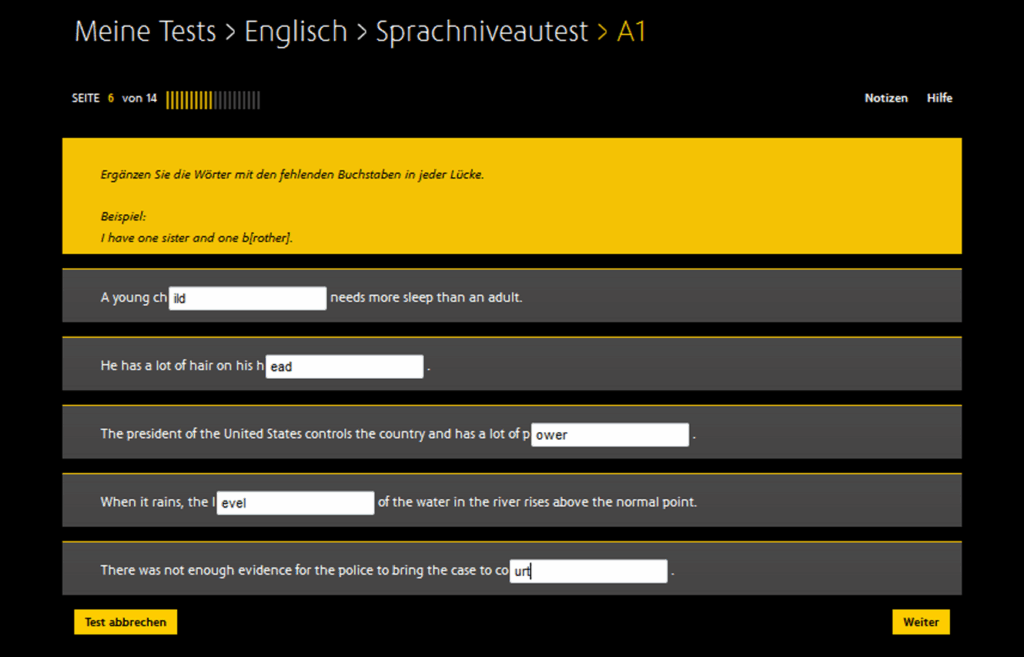Navigate to the Englisch breadcrumb
The width and height of the screenshot is (1024, 657).
(296, 32)
